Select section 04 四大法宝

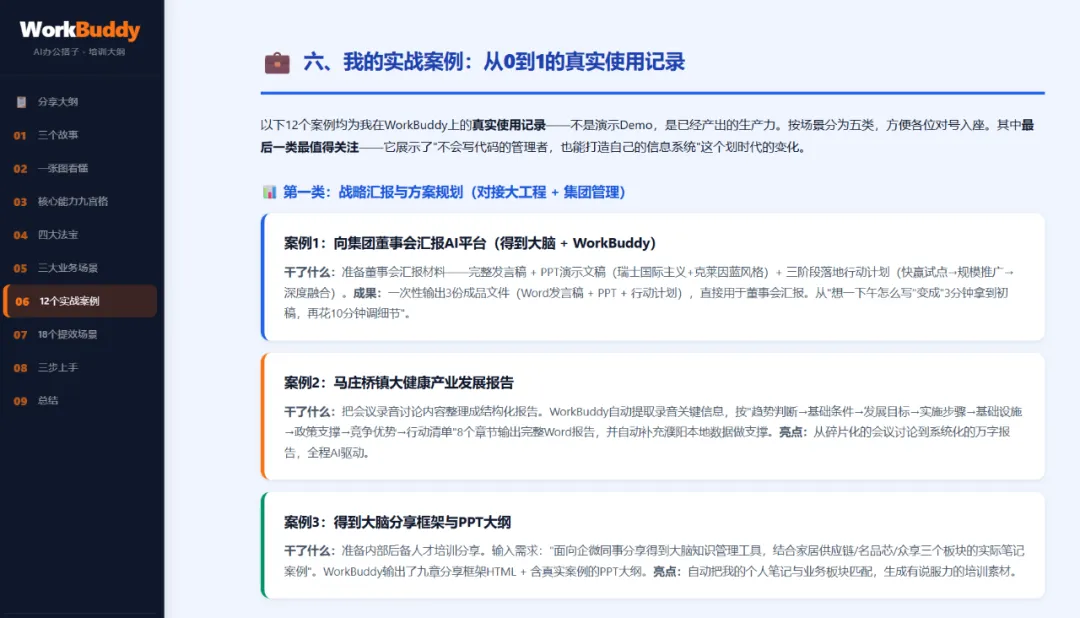point(81,234)
